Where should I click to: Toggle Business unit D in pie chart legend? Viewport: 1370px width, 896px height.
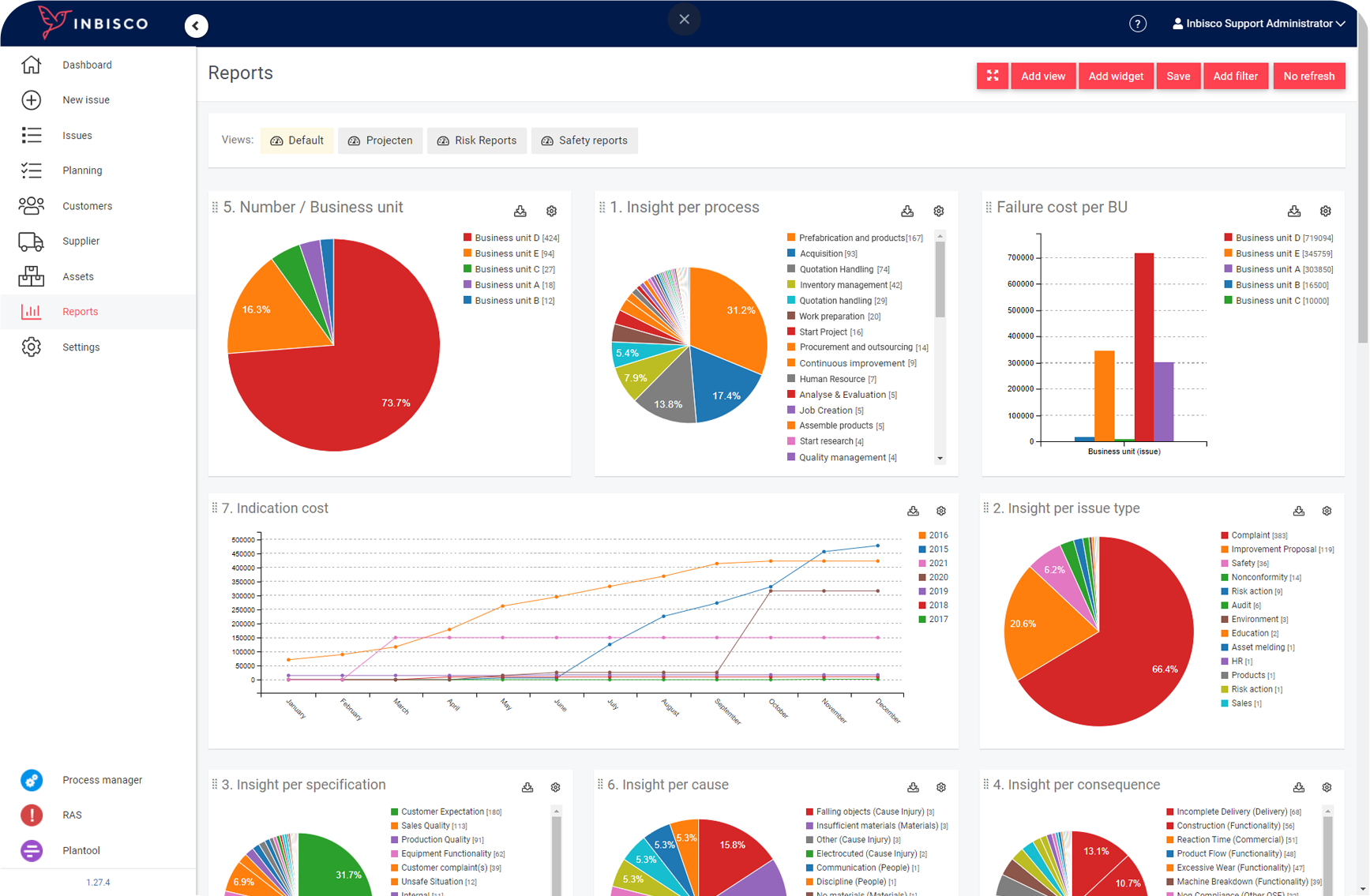pyautogui.click(x=511, y=238)
